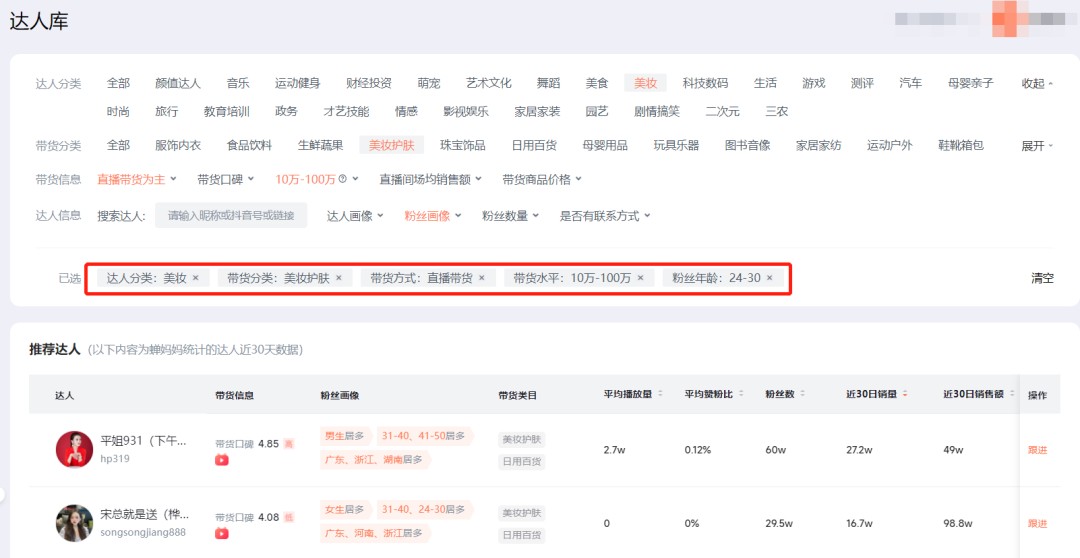The width and height of the screenshot is (1080, 558).
Task: Remove the 达人分类：美妆 filter tag
Action: (196, 278)
